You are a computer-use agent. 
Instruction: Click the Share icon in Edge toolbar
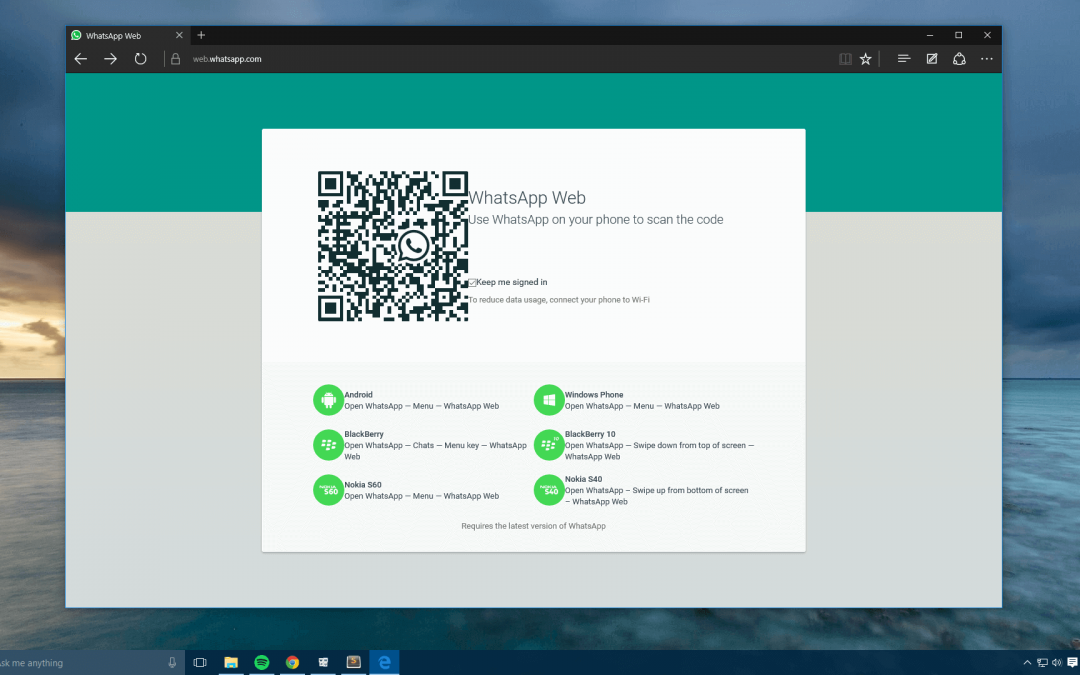coord(959,59)
